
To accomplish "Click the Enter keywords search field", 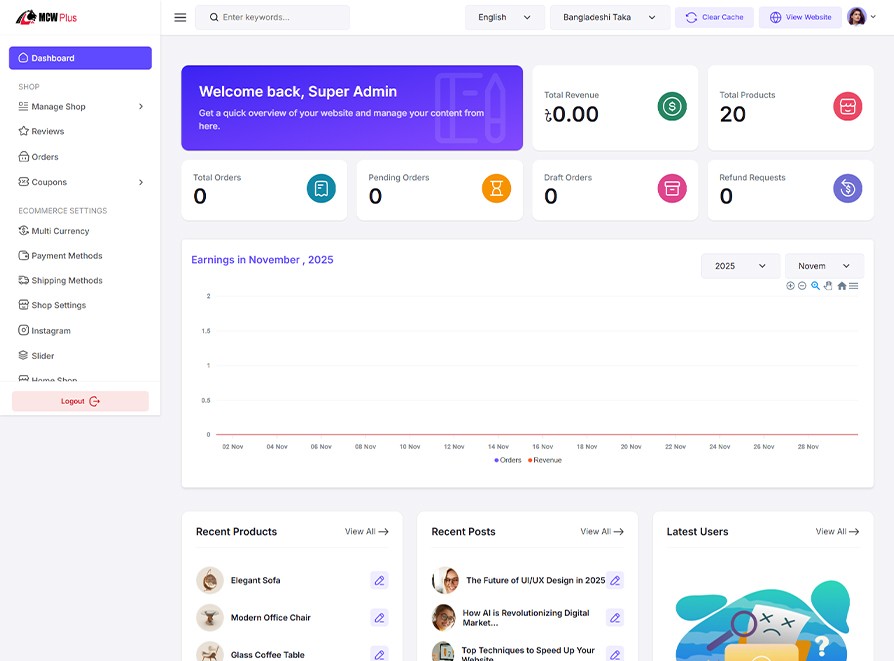I will (x=280, y=17).
